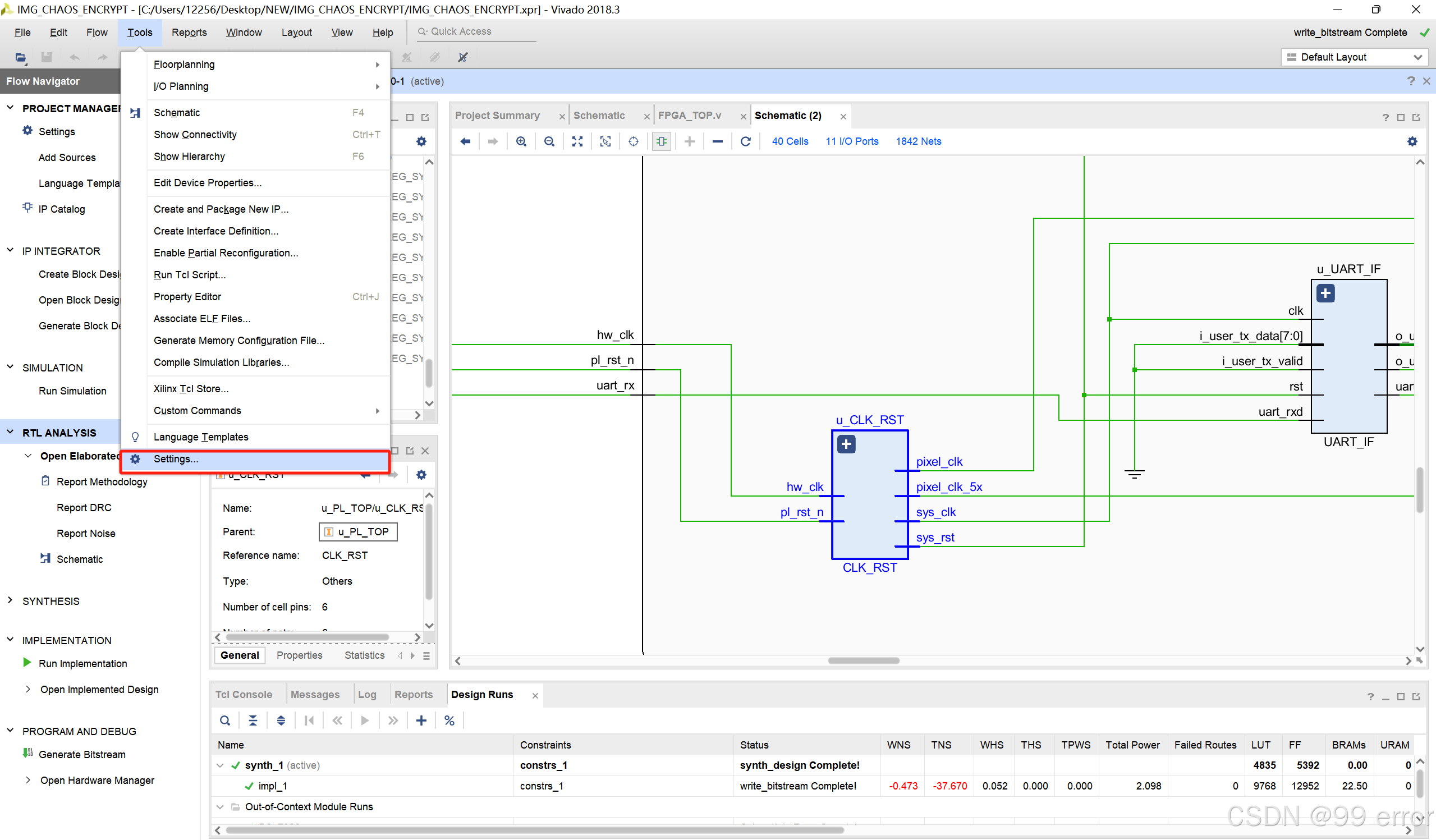Image resolution: width=1436 pixels, height=840 pixels.
Task: Expand the SYNTHESIS section
Action: [10, 601]
